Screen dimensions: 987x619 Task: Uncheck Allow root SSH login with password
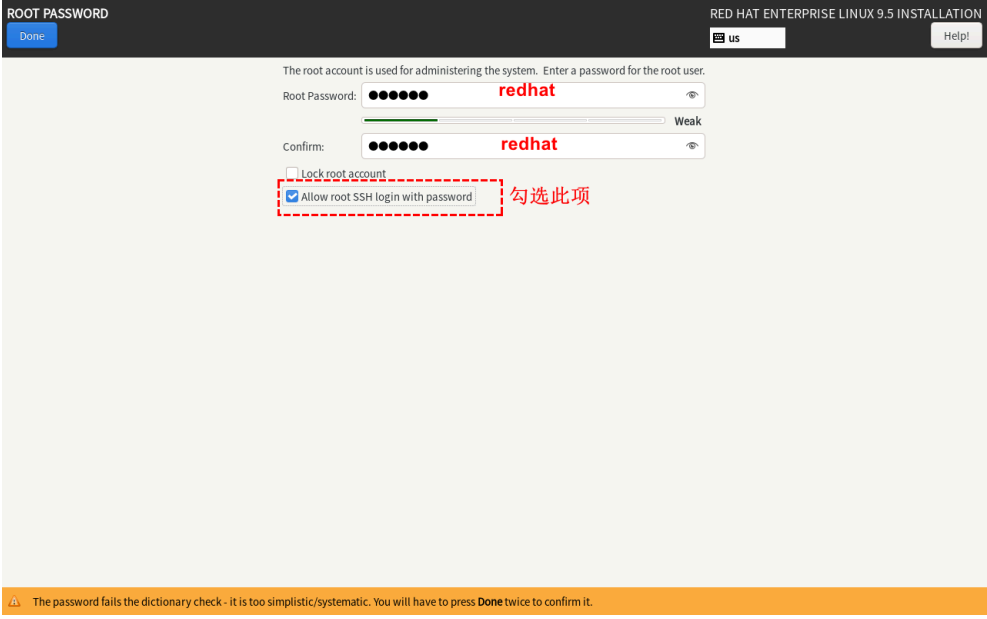(x=292, y=196)
